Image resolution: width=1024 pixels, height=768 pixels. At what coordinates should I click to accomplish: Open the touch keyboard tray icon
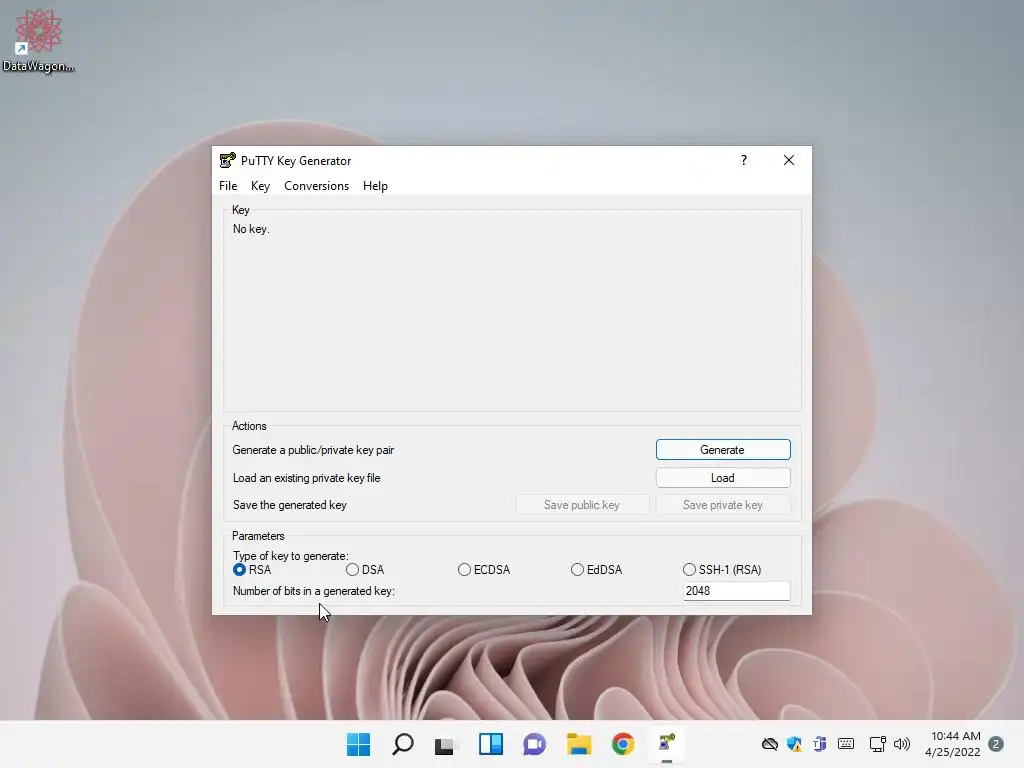(846, 744)
